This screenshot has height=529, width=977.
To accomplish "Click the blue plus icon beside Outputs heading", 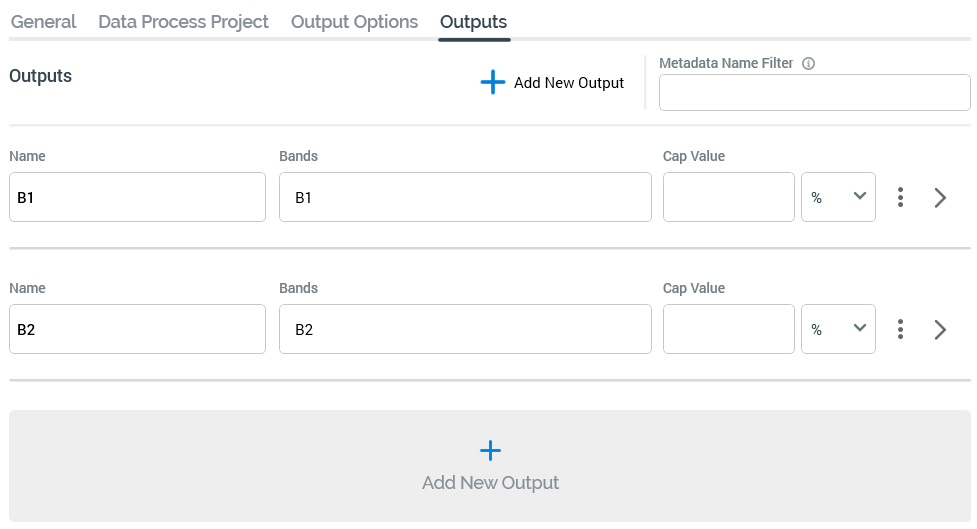I will click(x=493, y=83).
